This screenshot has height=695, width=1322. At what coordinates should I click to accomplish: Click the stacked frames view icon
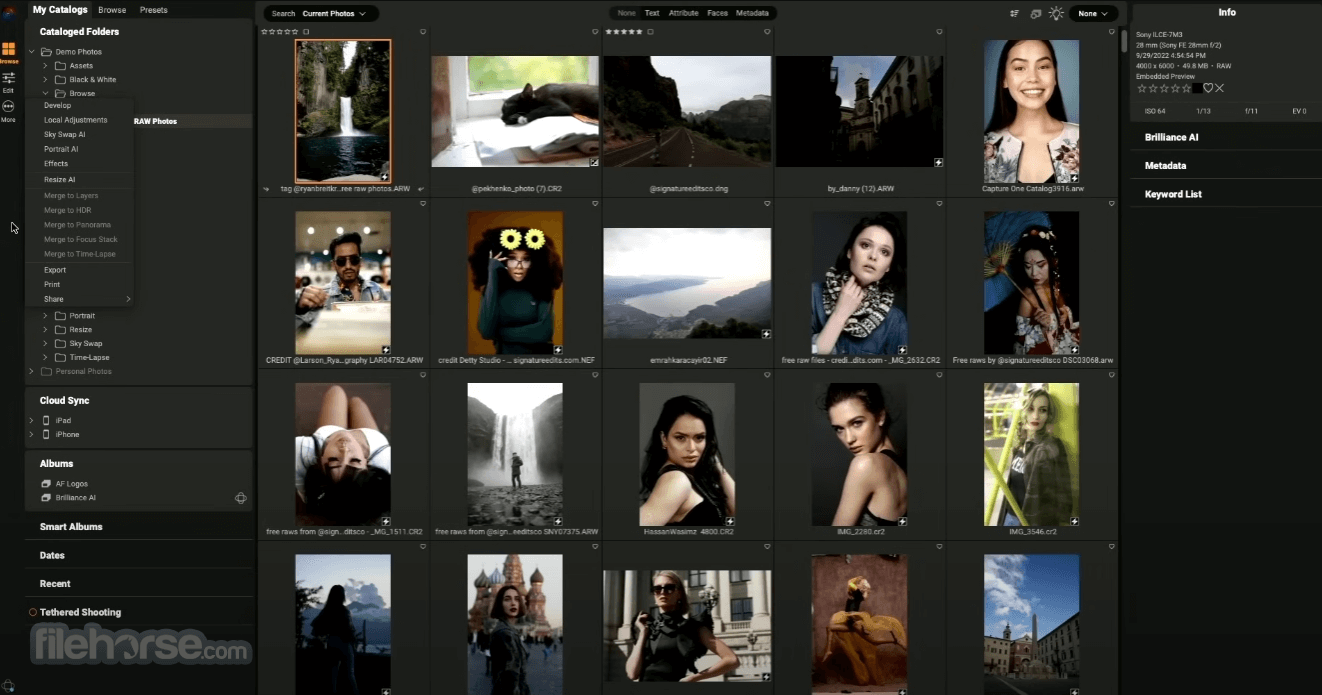coord(1036,13)
